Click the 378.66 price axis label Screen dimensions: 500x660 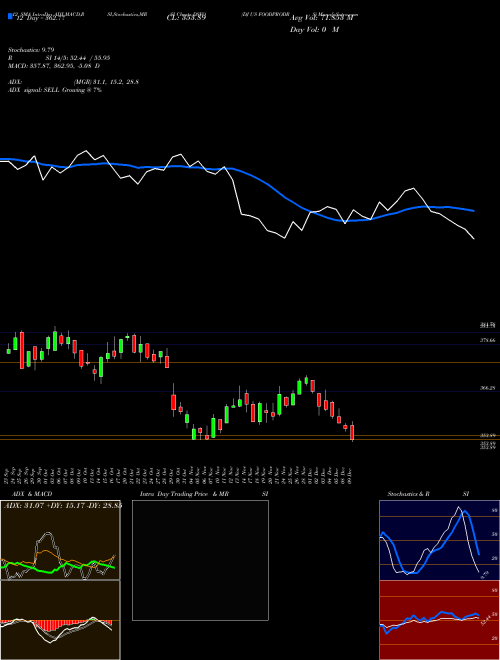487,340
